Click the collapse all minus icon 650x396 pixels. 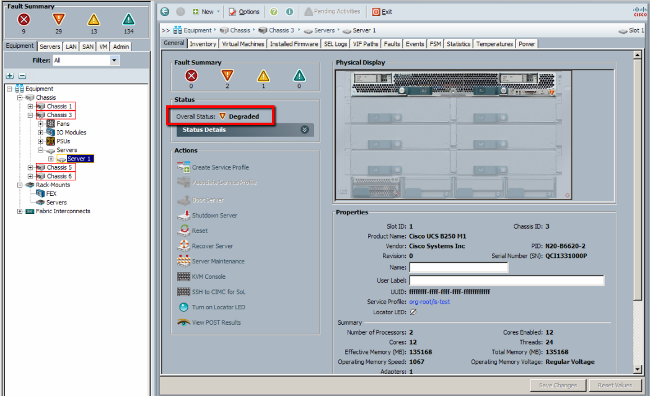22,76
